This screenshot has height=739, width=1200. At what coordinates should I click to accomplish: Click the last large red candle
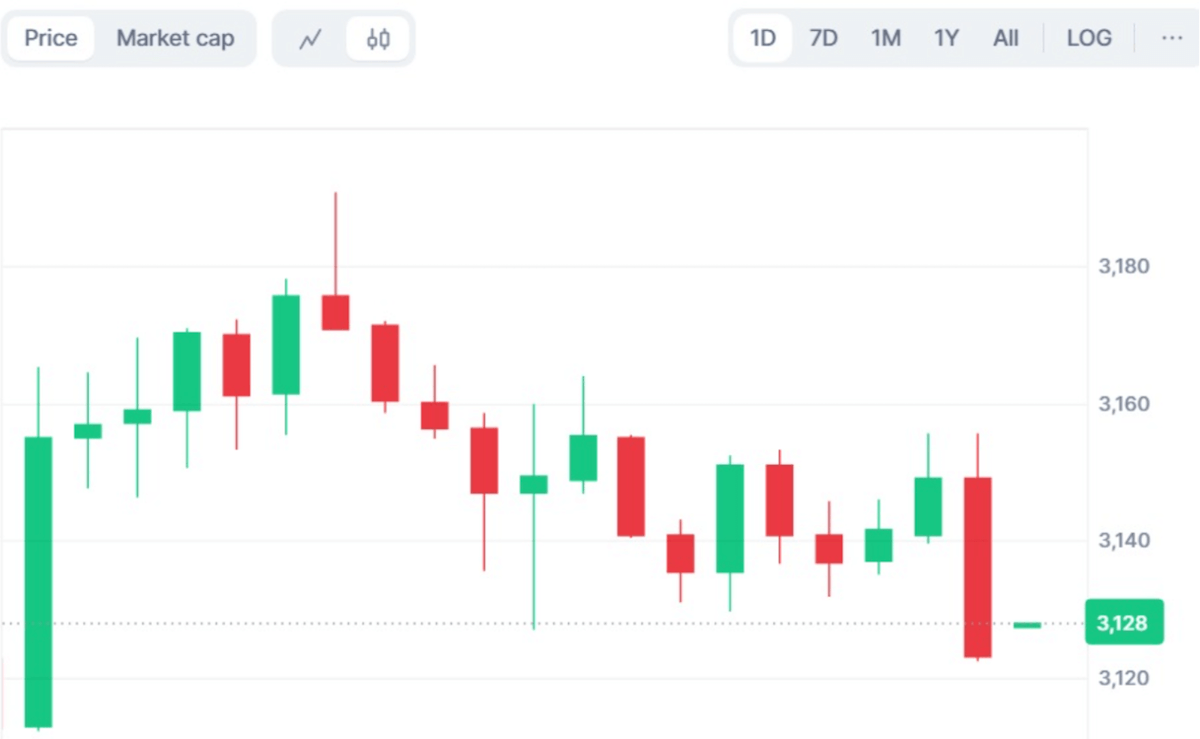(977, 570)
